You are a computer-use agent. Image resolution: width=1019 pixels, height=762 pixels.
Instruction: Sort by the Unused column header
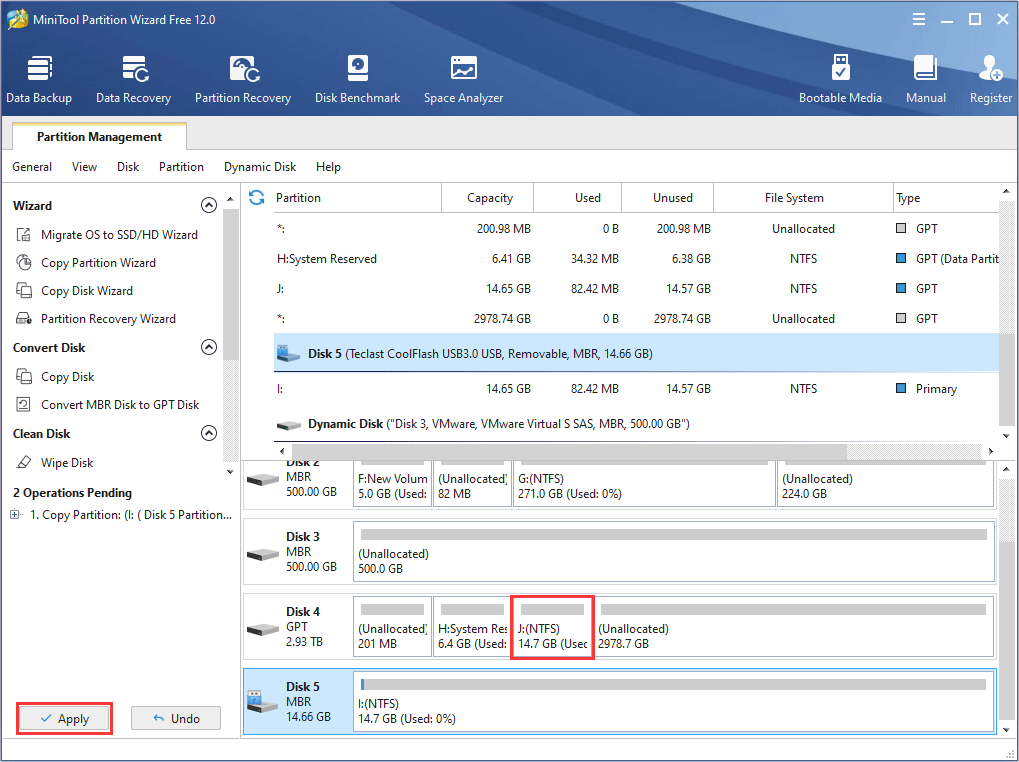pos(668,197)
